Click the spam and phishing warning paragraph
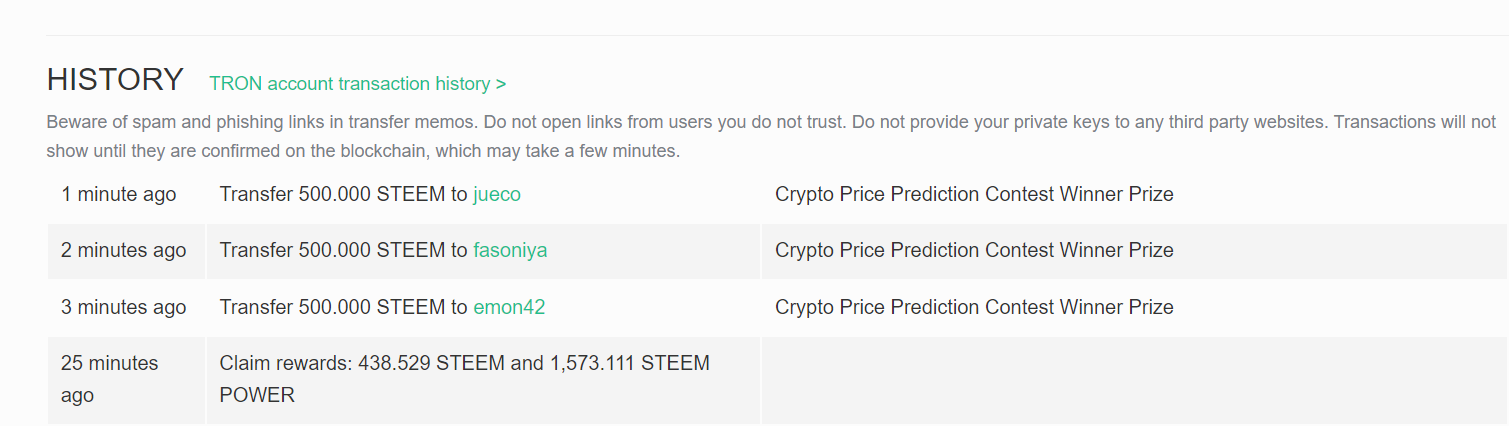 [x=770, y=137]
